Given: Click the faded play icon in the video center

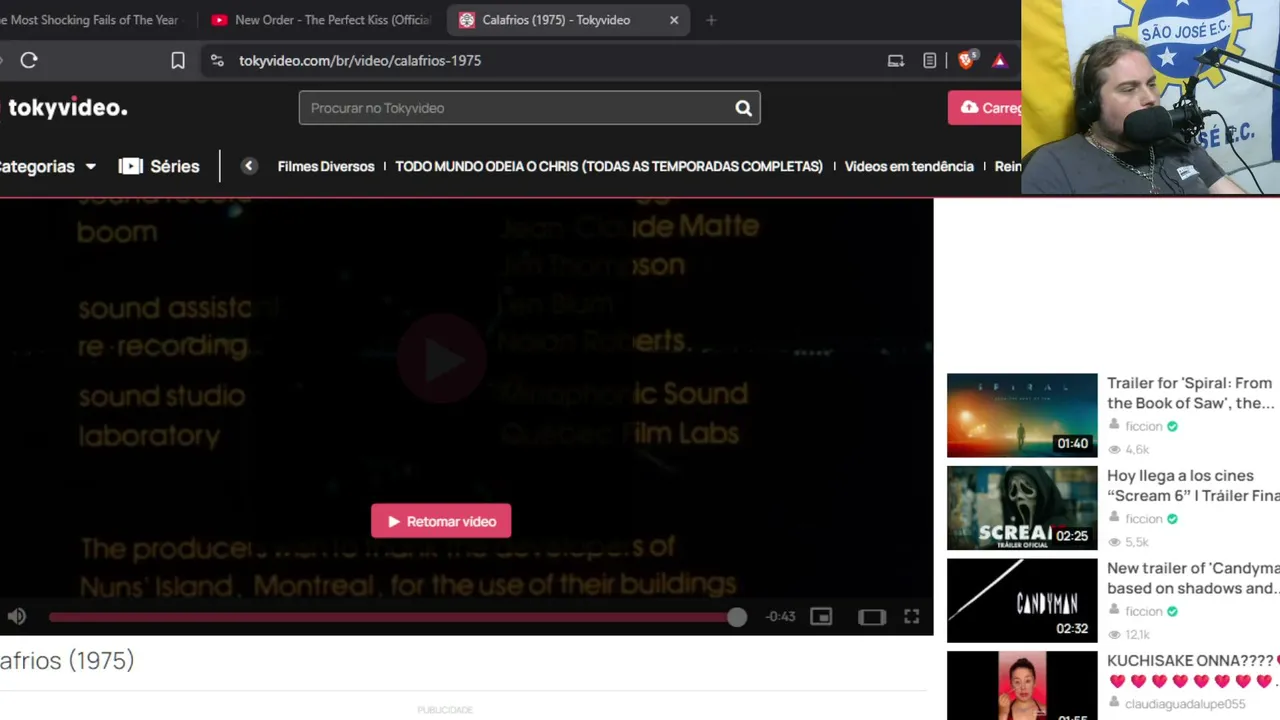Looking at the screenshot, I should (x=441, y=359).
